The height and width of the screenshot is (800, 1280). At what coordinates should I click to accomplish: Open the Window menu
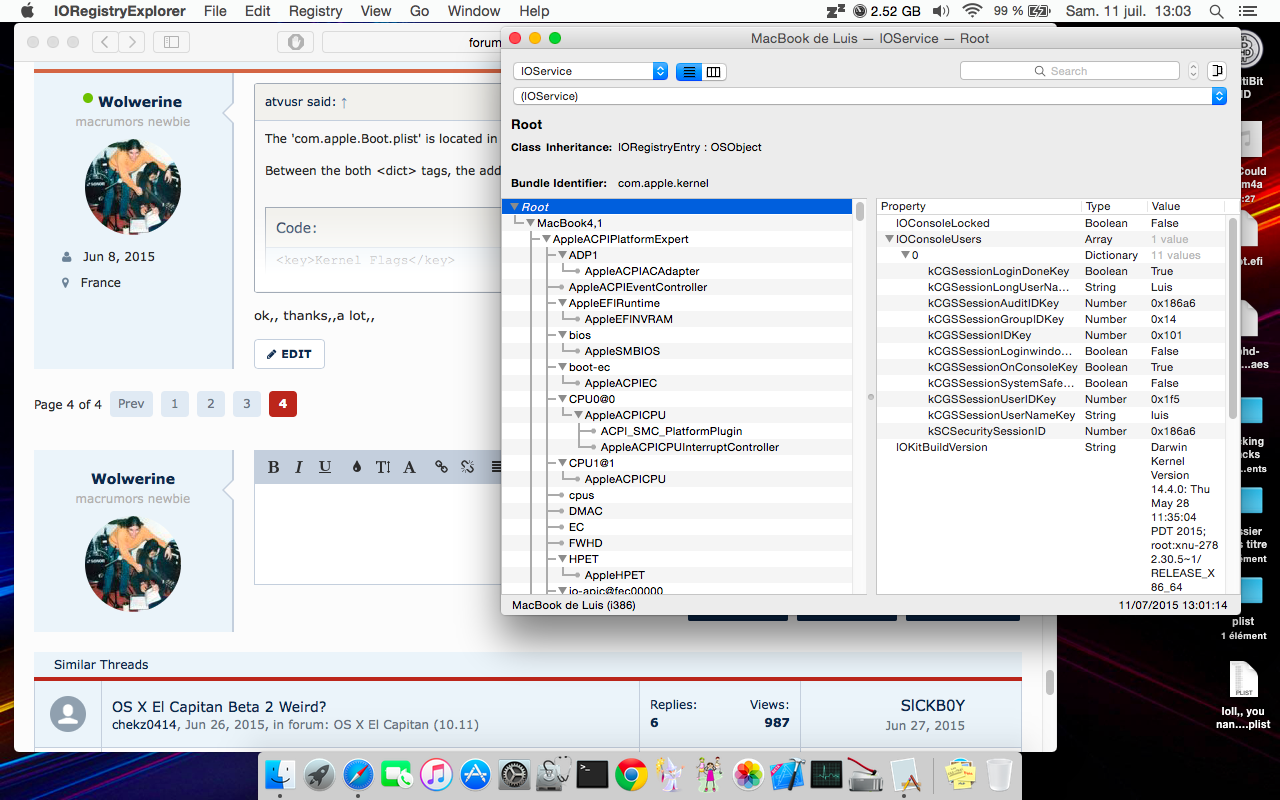coord(474,11)
